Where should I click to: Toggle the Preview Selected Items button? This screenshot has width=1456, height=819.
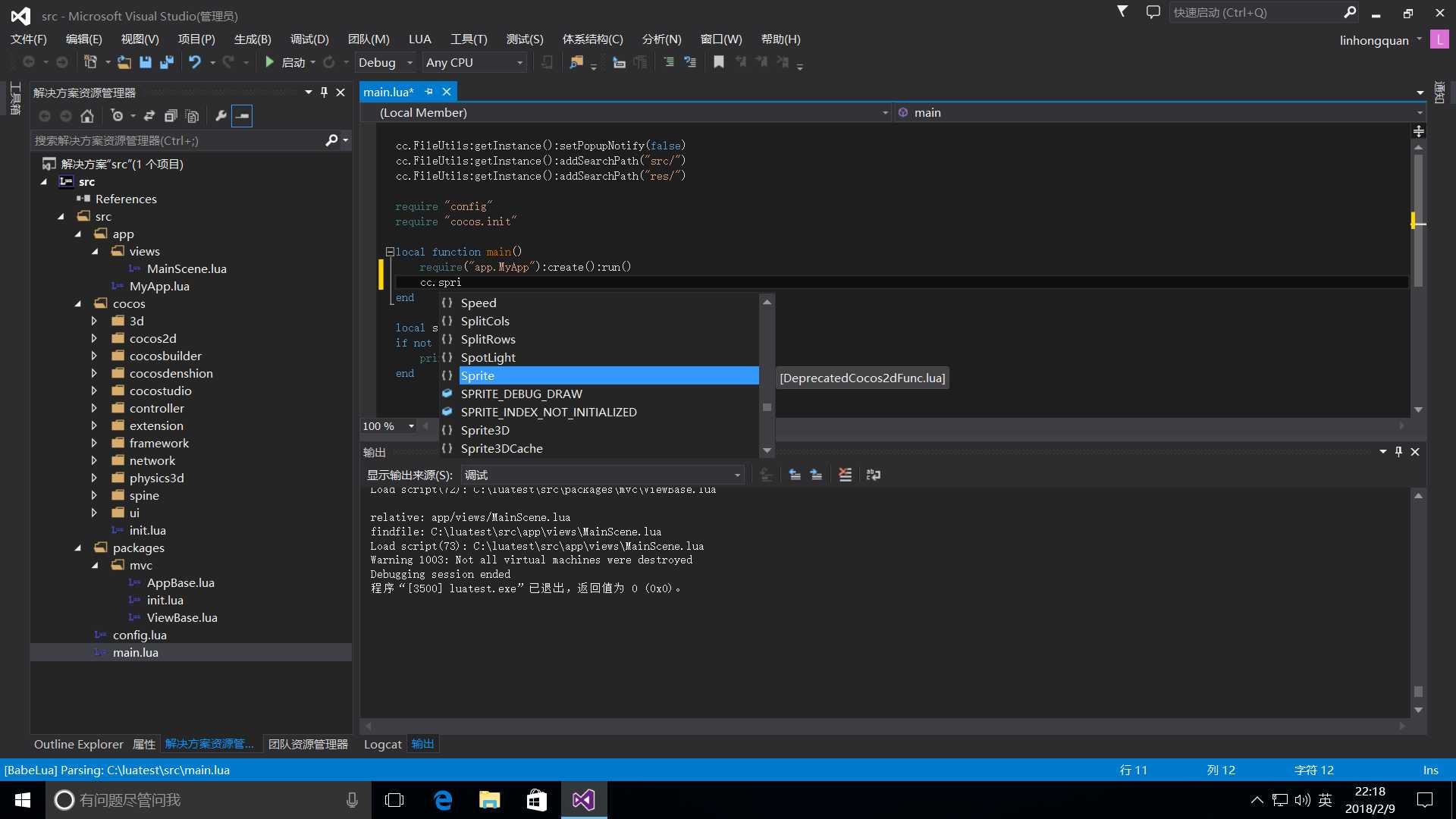[242, 116]
